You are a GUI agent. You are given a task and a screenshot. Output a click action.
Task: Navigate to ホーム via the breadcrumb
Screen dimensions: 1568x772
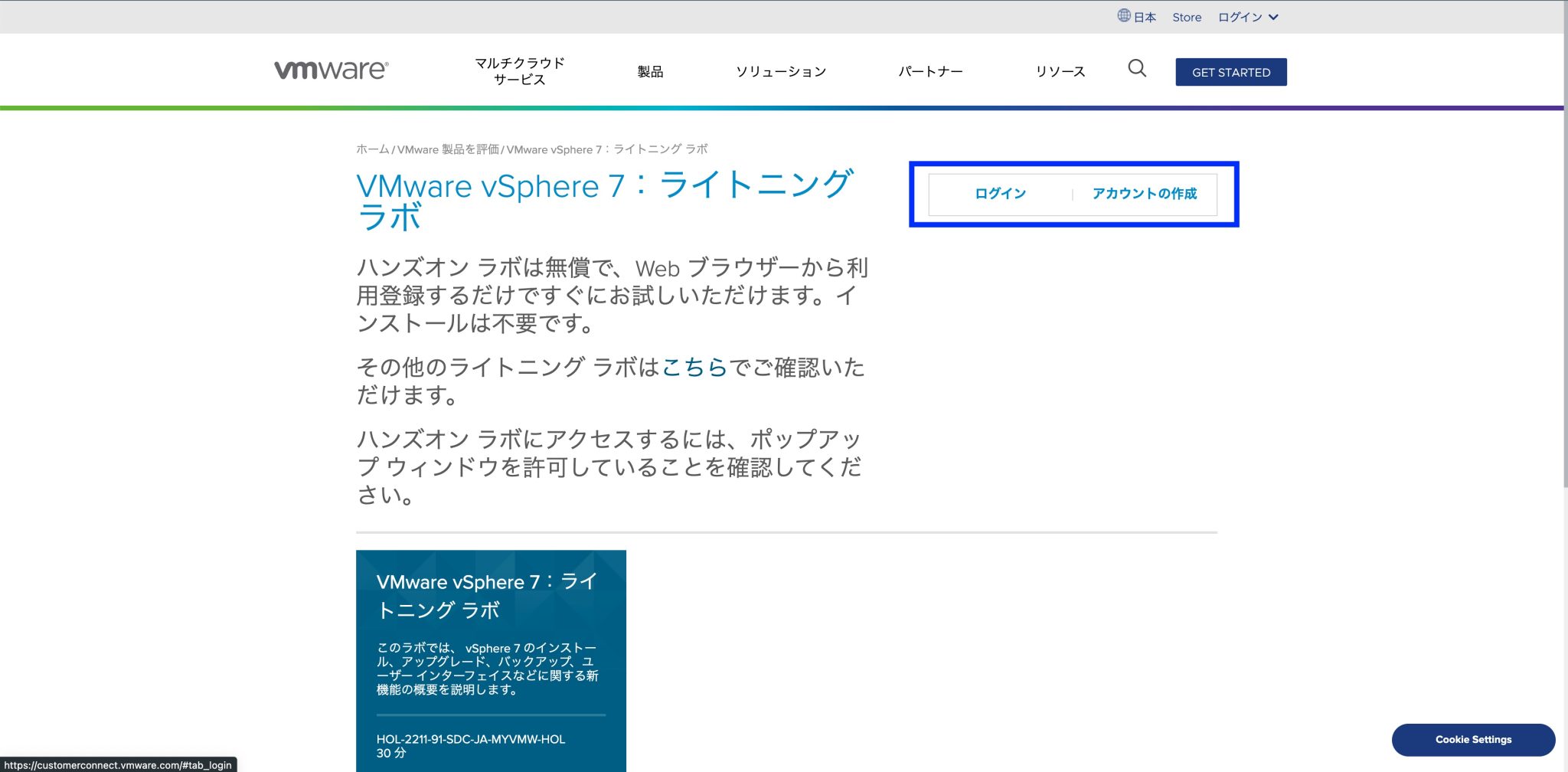[371, 149]
